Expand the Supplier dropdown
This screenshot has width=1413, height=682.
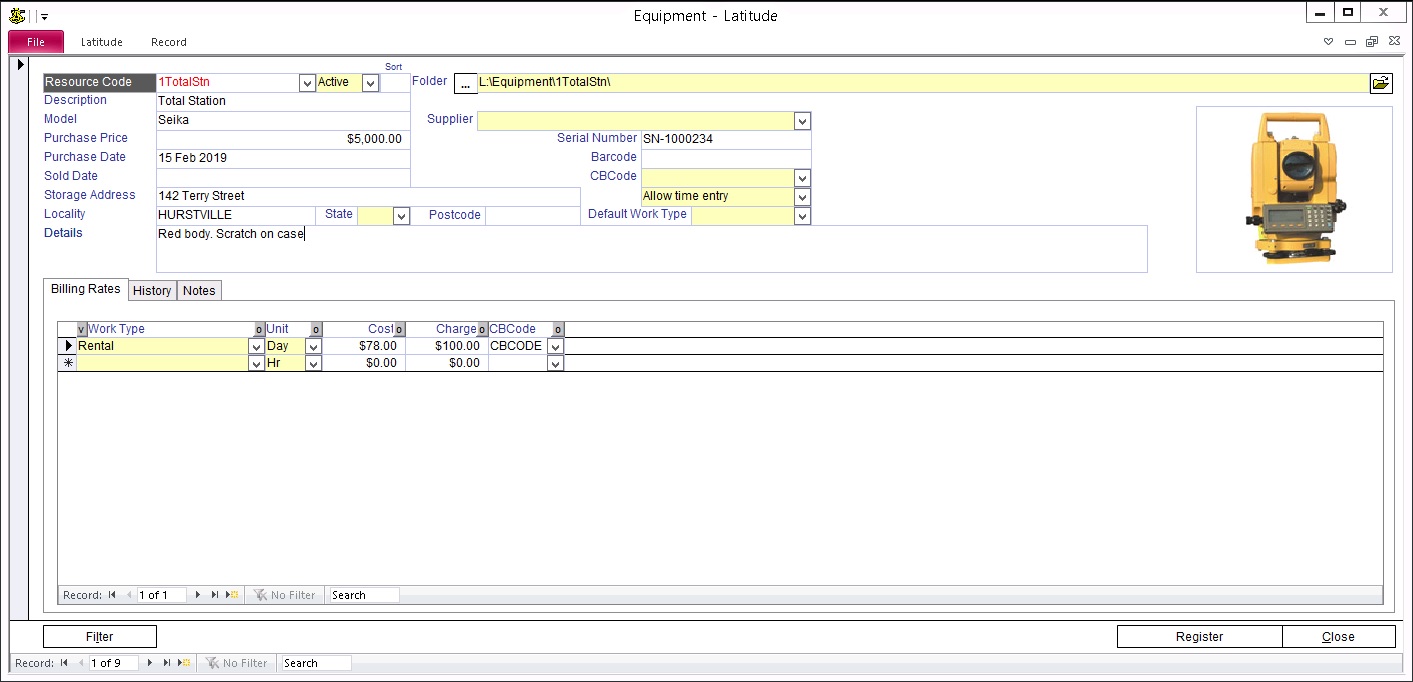pyautogui.click(x=801, y=121)
